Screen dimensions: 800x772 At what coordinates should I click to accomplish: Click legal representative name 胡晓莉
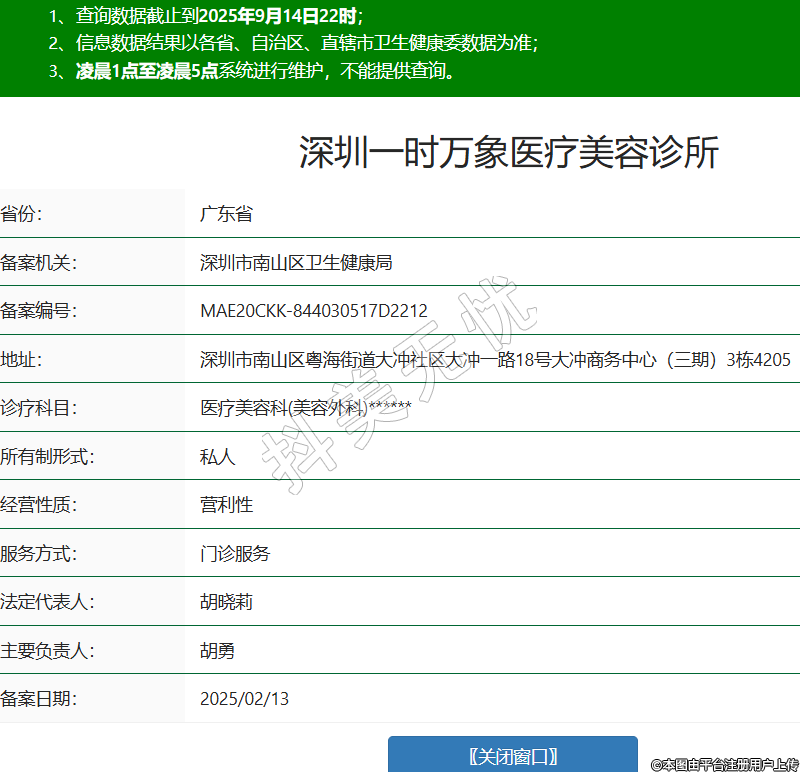227,602
